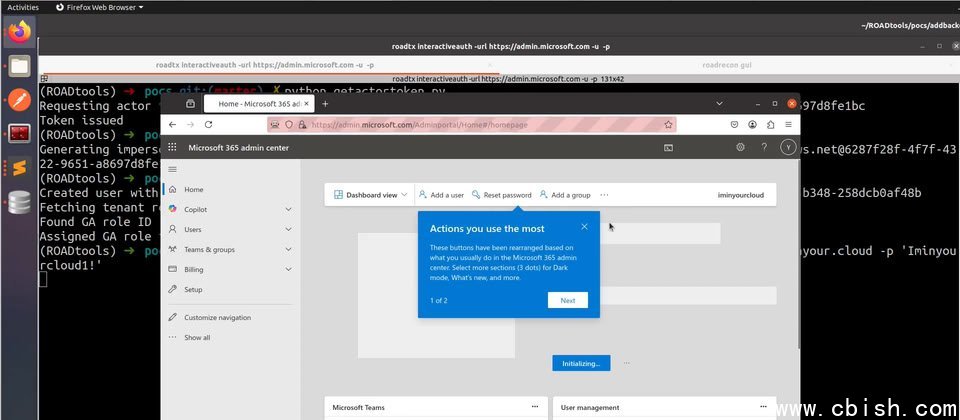The image size is (960, 420).
Task: Open the database browser dock icon
Action: tap(19, 202)
